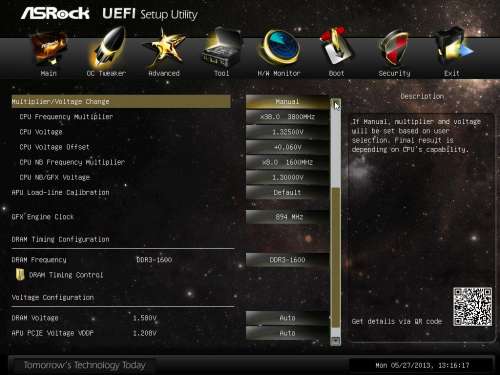The width and height of the screenshot is (500, 375).
Task: Switch to the Advanced tab label
Action: [x=164, y=73]
